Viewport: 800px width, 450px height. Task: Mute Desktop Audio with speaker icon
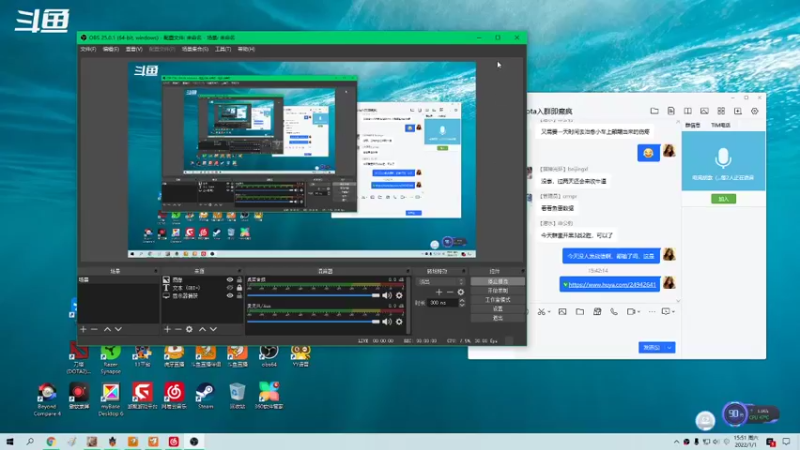387,295
